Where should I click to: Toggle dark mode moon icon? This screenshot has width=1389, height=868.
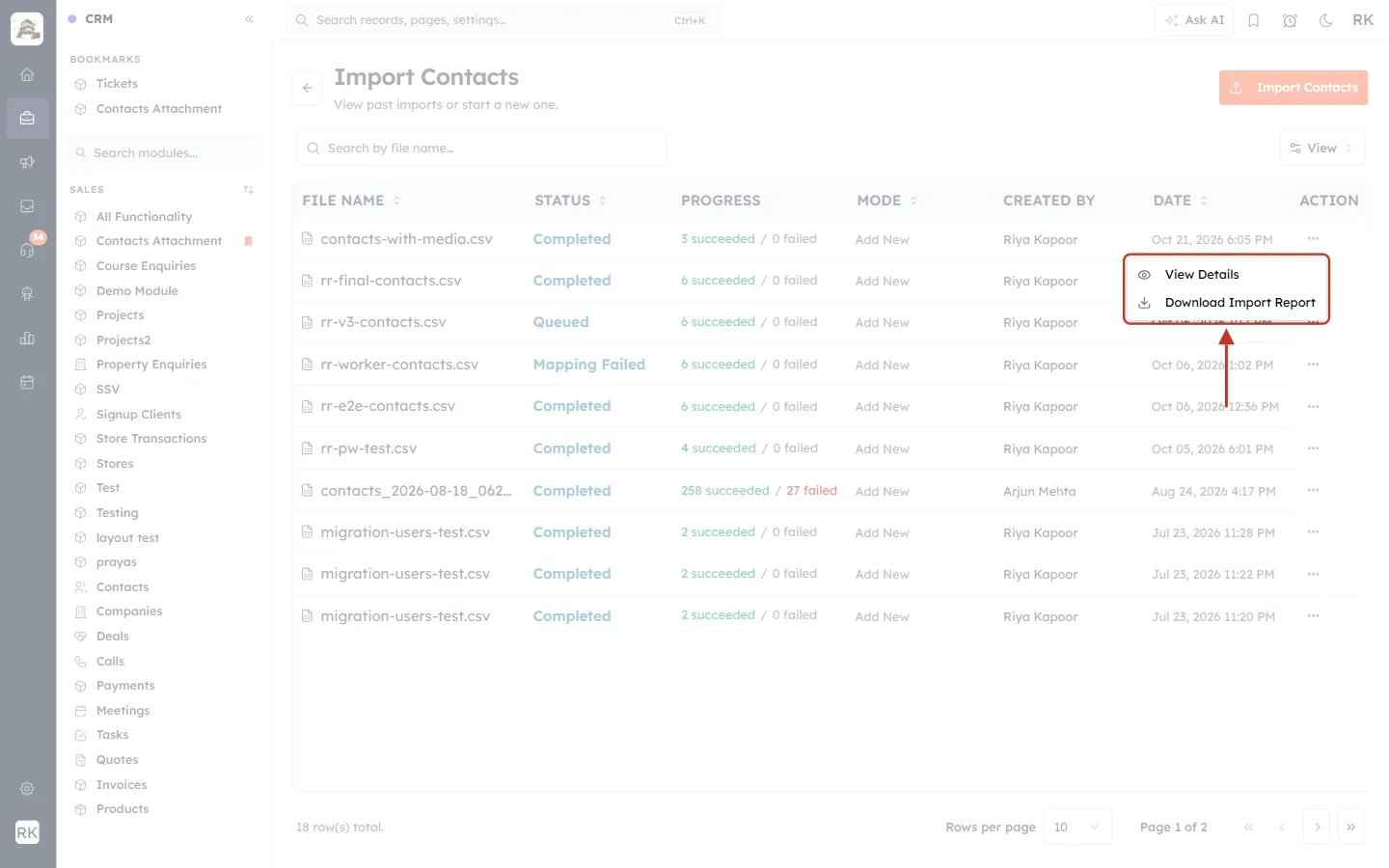coord(1325,20)
